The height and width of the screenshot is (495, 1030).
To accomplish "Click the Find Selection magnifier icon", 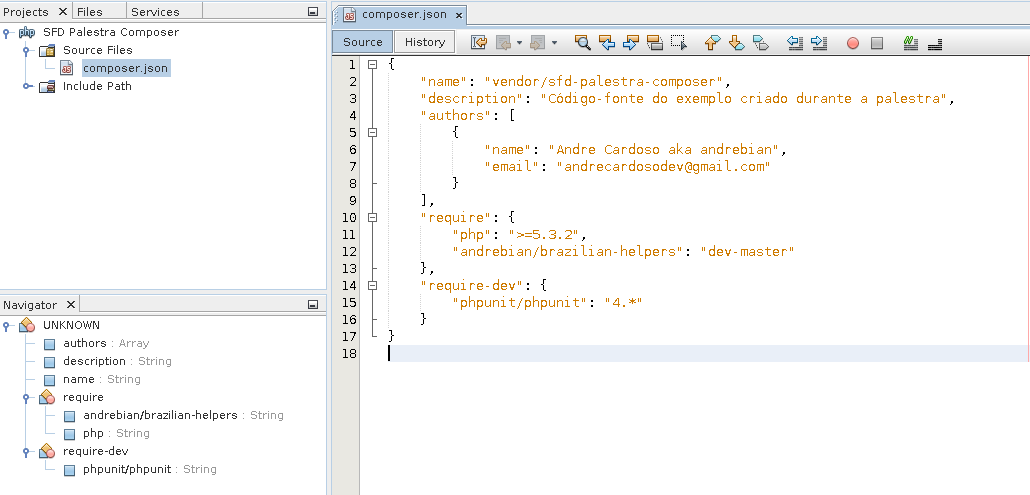I will pos(582,43).
